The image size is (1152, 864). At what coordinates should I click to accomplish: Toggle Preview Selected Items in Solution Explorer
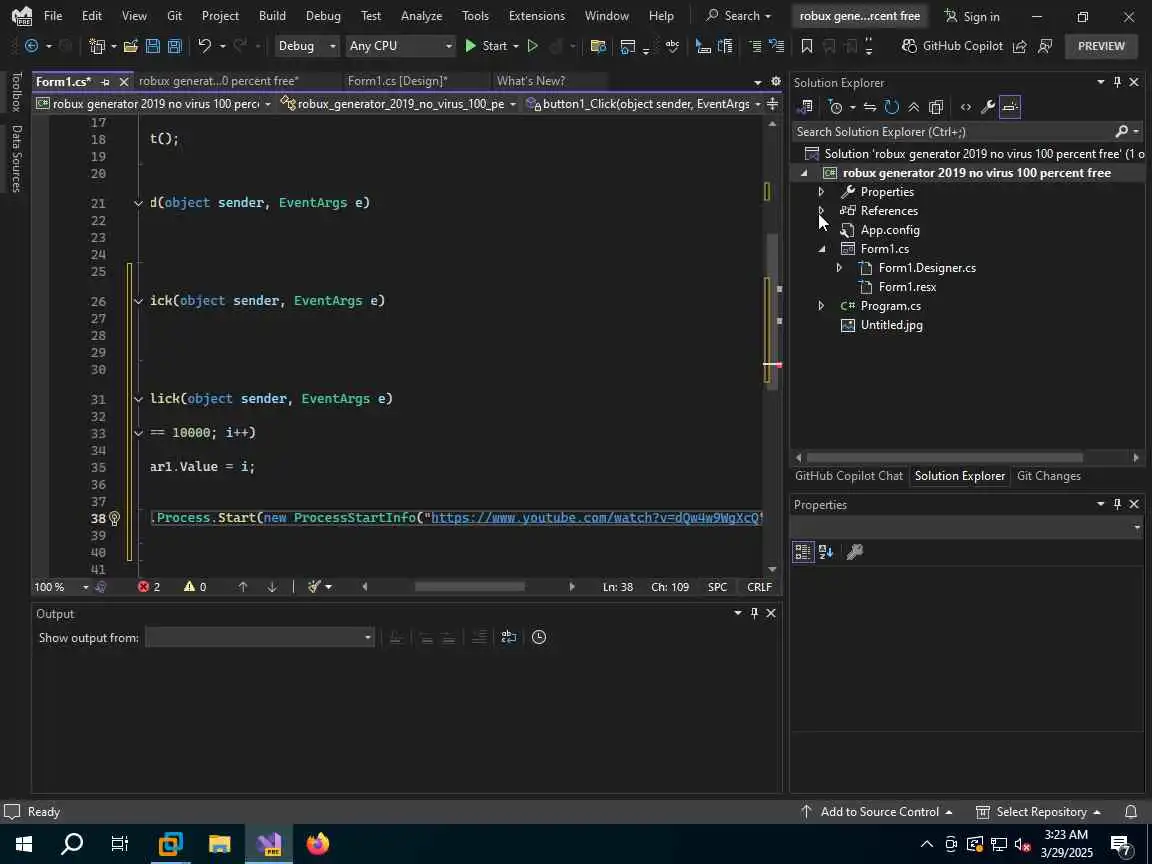coord(1009,107)
